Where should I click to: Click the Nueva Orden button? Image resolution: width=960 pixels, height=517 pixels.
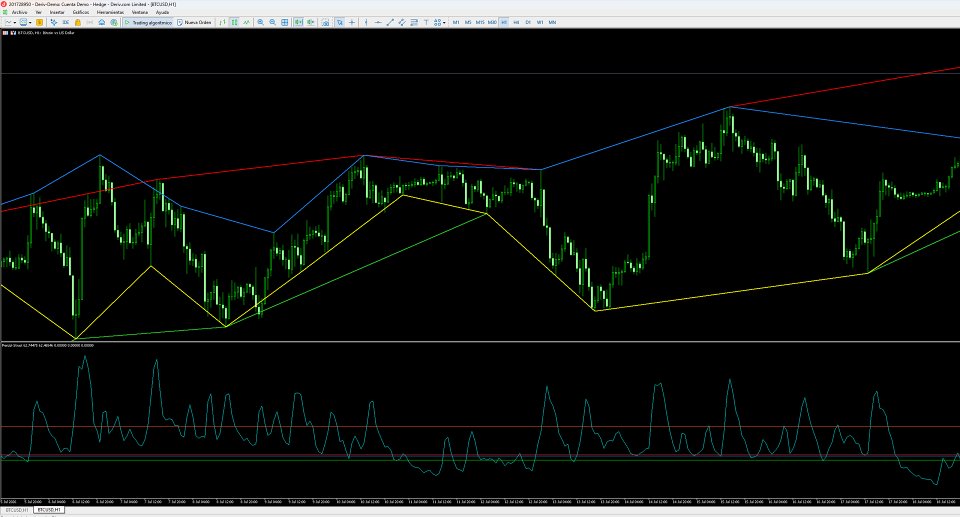click(194, 22)
